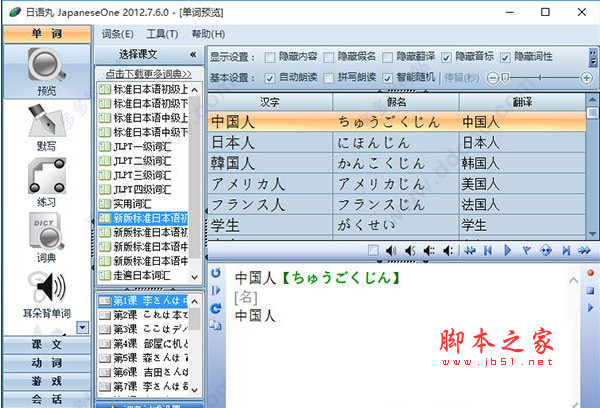The width and height of the screenshot is (600, 408).
Task: Jump to the first word with skip-back icon
Action: [x=488, y=251]
